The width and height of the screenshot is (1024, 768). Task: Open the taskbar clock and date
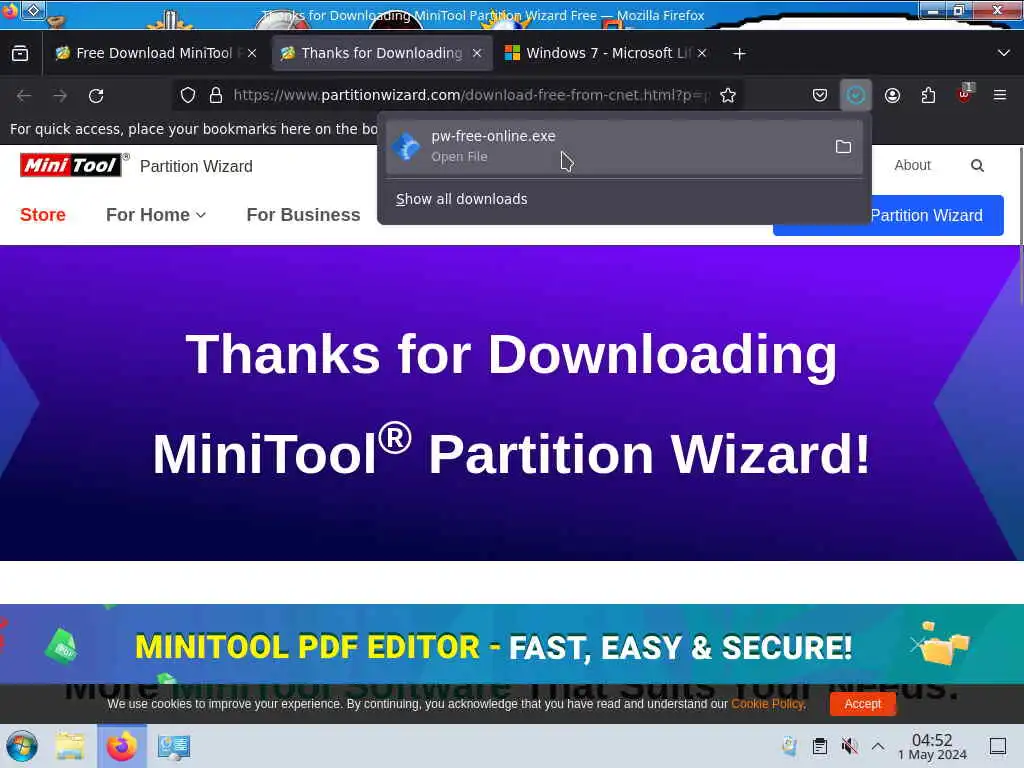click(932, 746)
